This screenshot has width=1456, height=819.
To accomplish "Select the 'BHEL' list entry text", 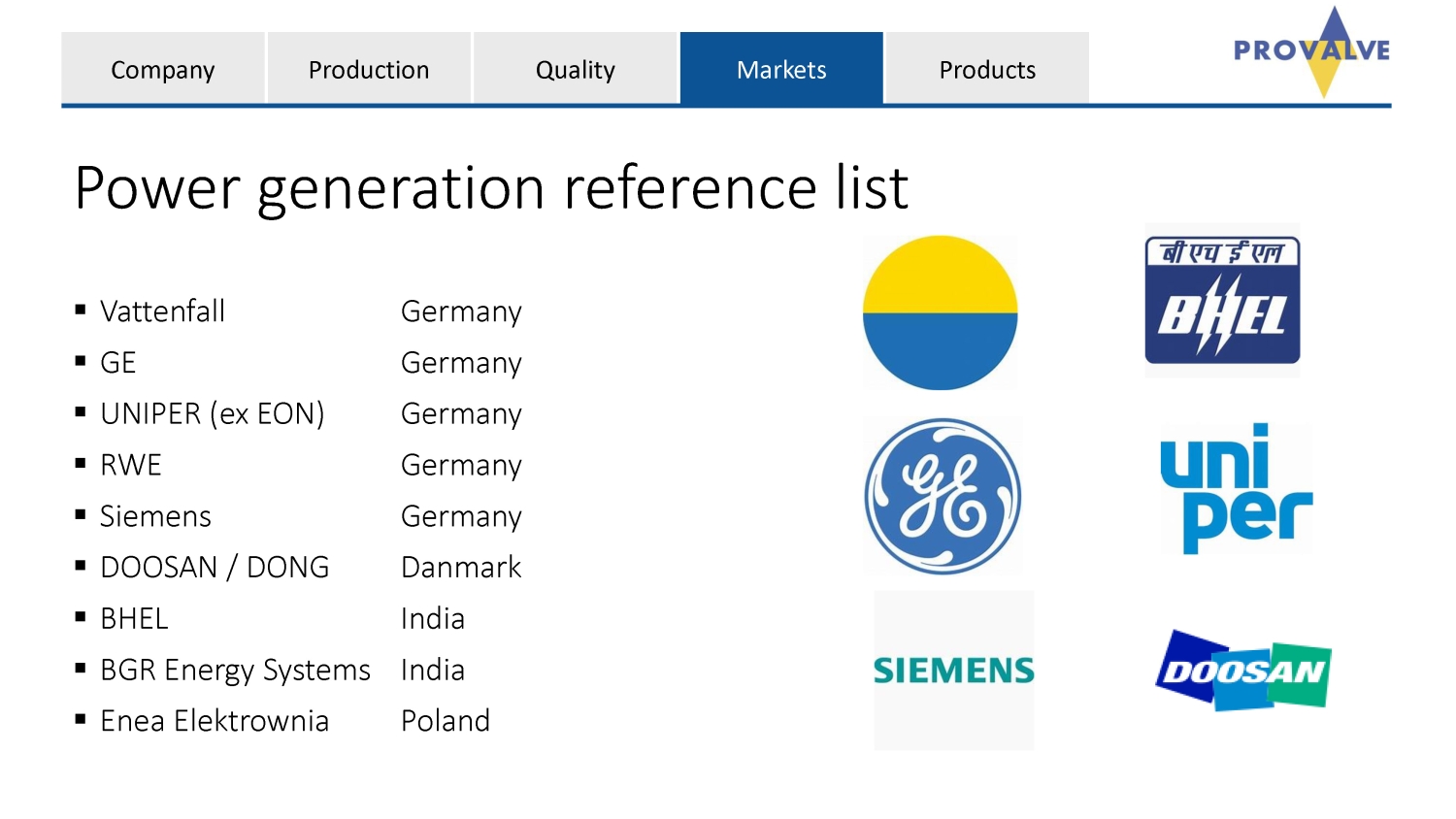I will 134,618.
